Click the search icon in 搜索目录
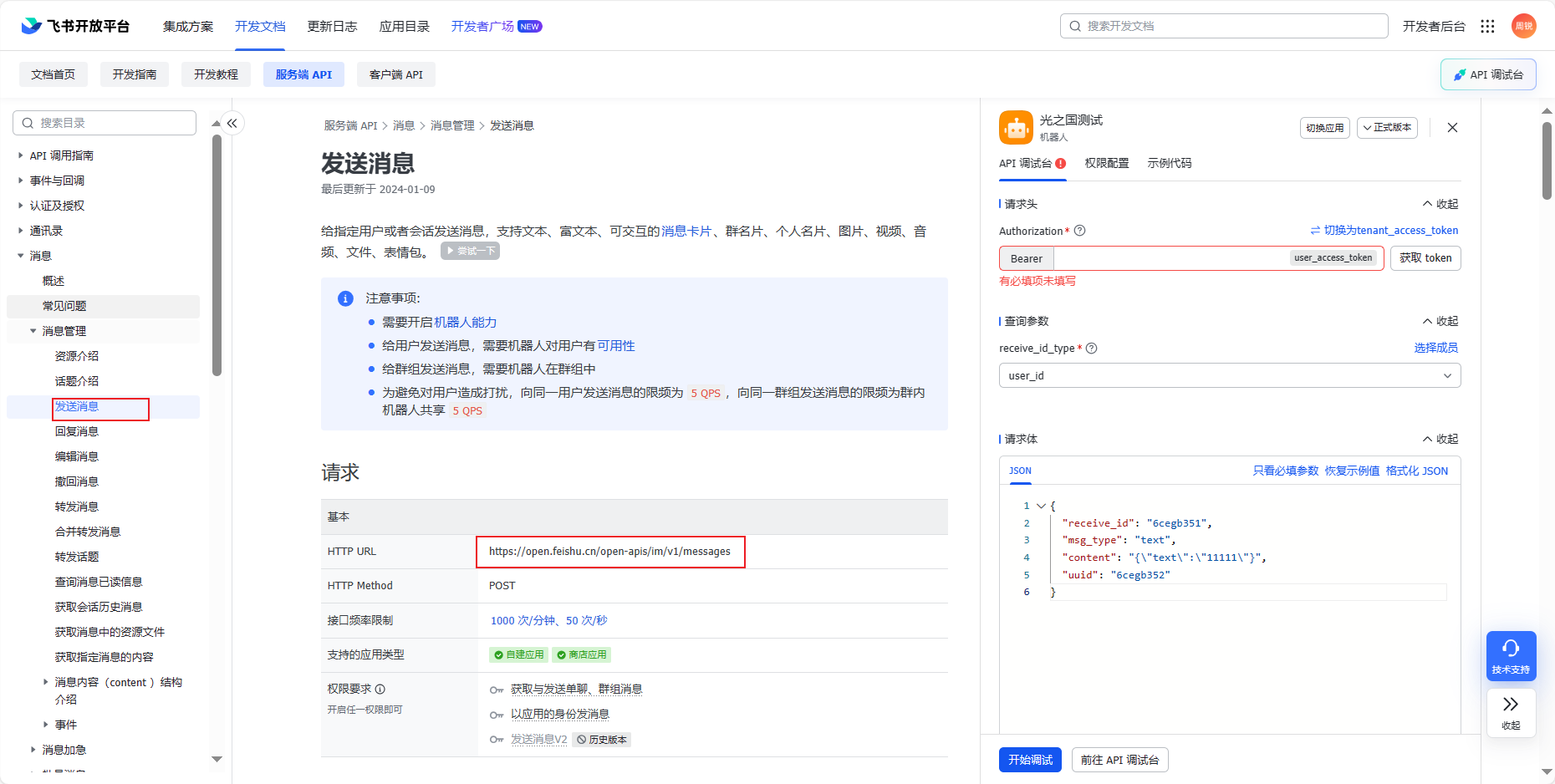This screenshot has height=784, width=1555. click(28, 123)
